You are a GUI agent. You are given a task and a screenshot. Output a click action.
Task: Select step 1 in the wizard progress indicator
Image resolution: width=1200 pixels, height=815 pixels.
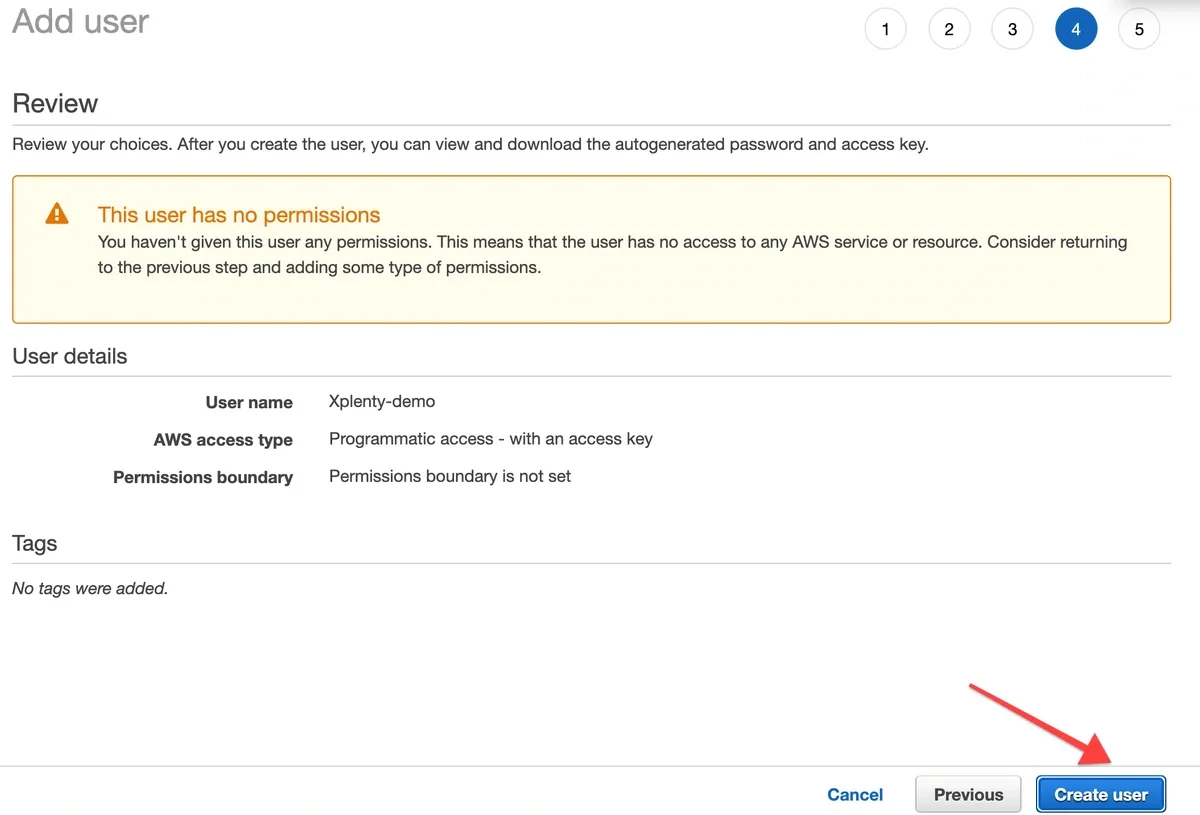(885, 28)
